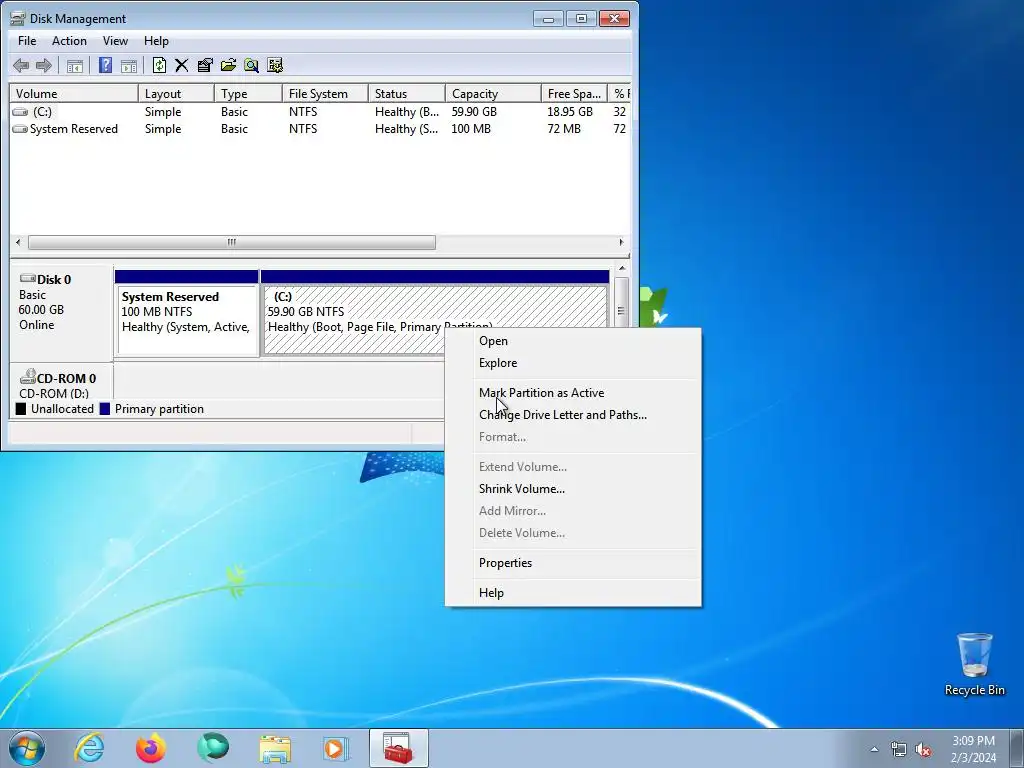Open the View menu

115,40
